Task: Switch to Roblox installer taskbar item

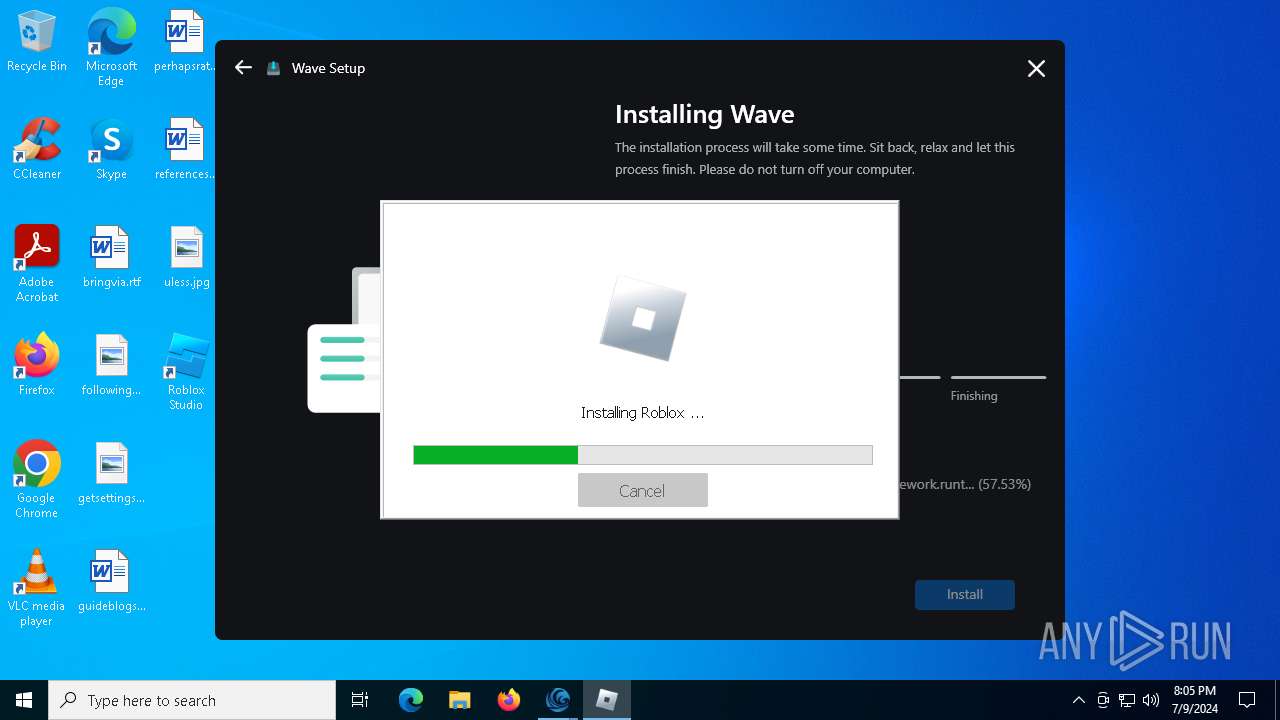Action: tap(606, 700)
